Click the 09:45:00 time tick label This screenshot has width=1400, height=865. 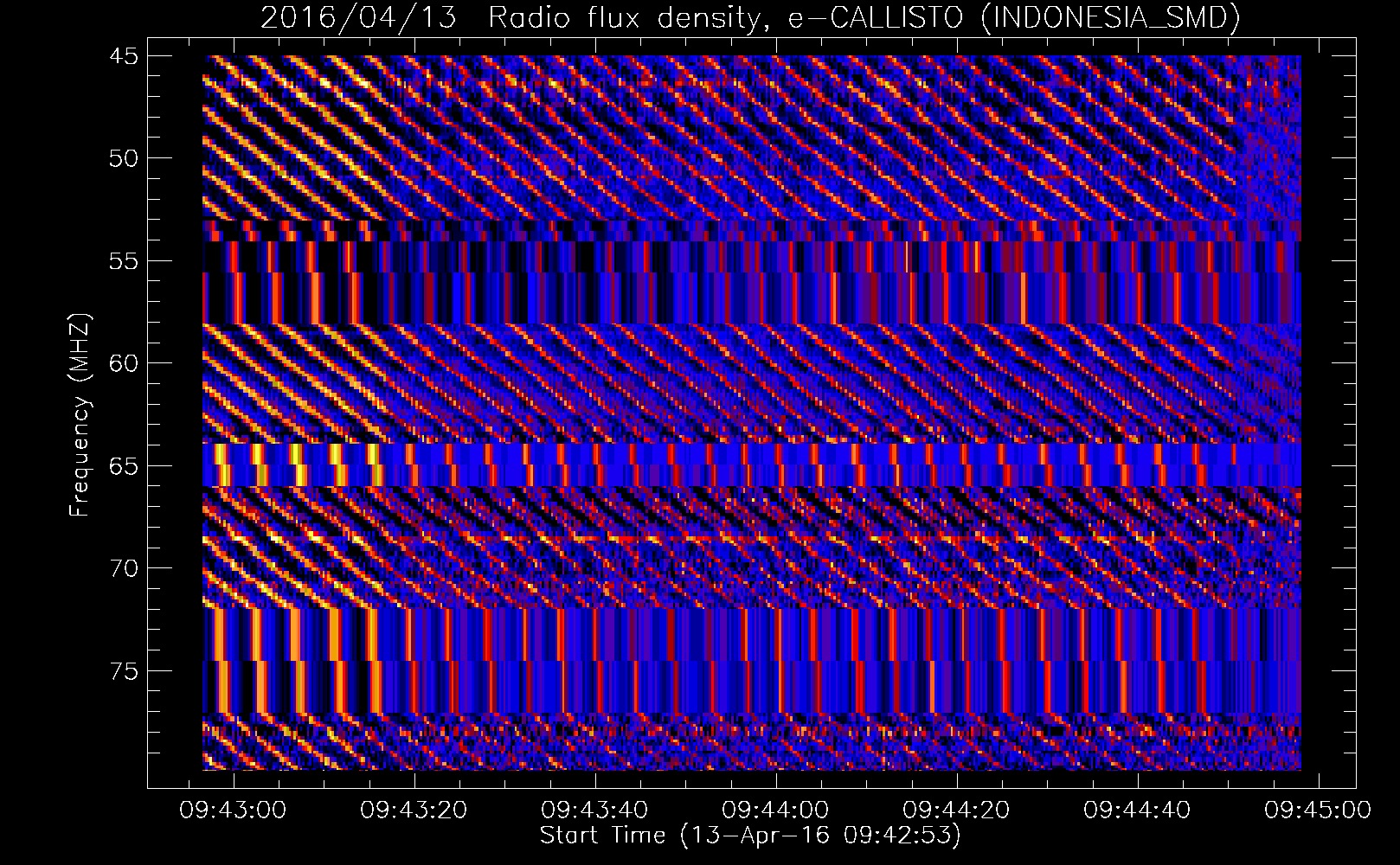[x=1318, y=811]
